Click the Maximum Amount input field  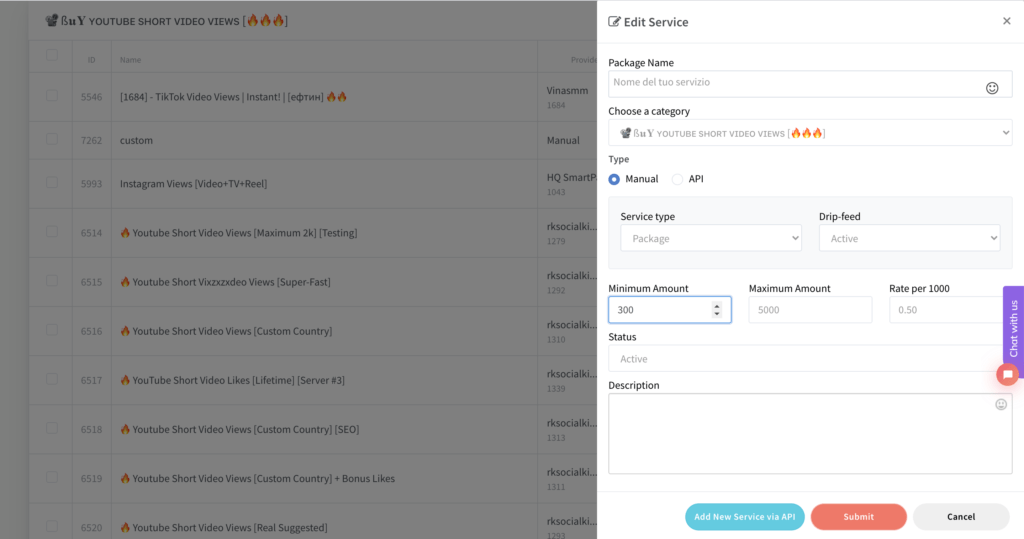pos(810,310)
